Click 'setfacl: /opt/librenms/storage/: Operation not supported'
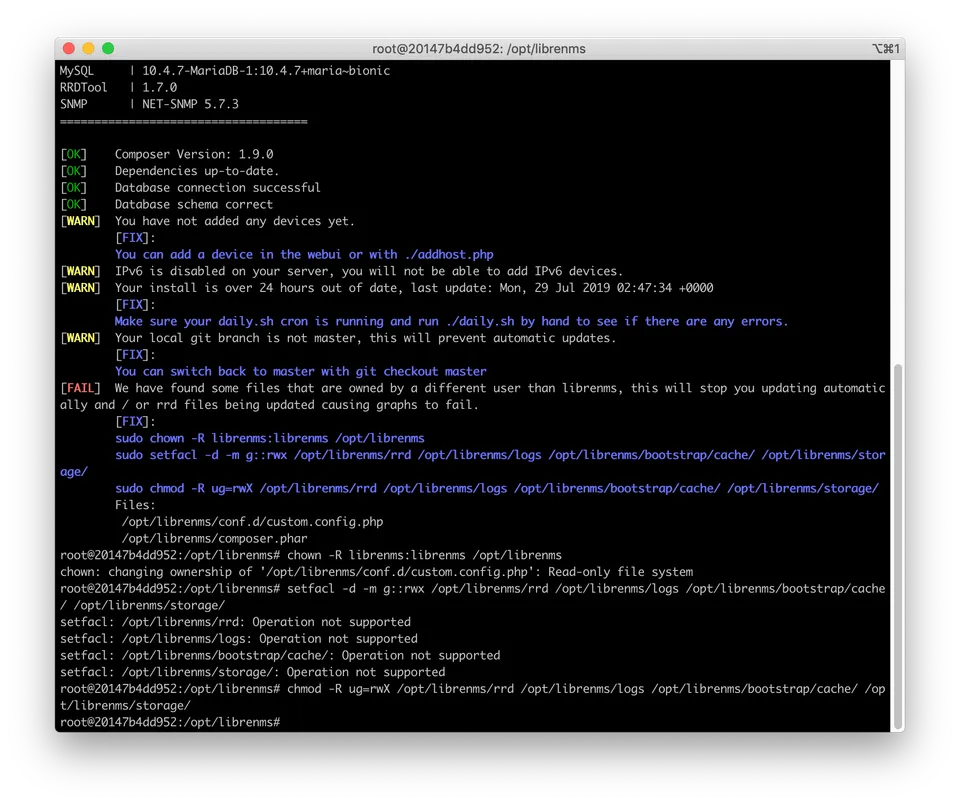 pyautogui.click(x=252, y=672)
